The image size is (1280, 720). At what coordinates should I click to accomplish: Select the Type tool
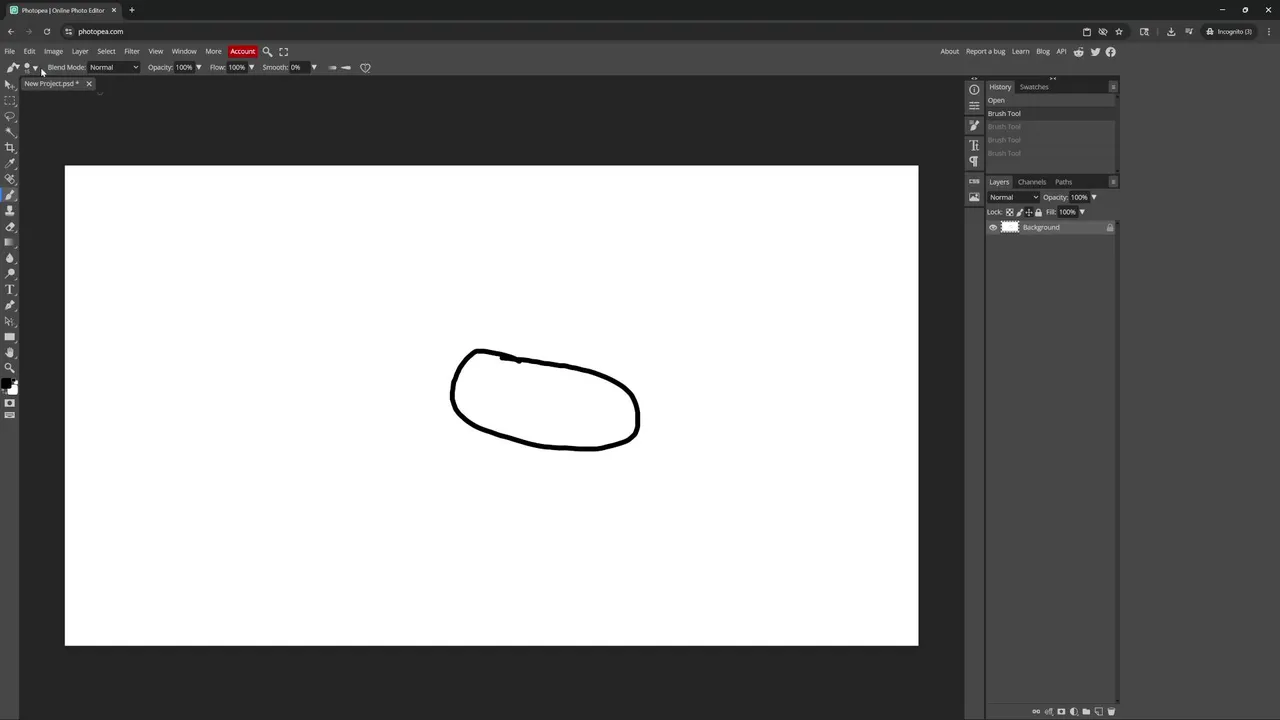10,290
